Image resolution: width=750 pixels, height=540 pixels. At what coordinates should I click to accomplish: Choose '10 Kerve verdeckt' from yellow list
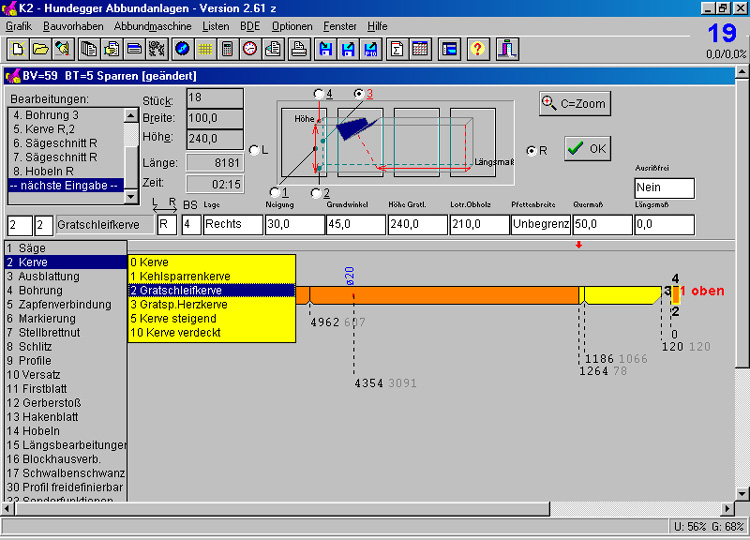[x=211, y=332]
